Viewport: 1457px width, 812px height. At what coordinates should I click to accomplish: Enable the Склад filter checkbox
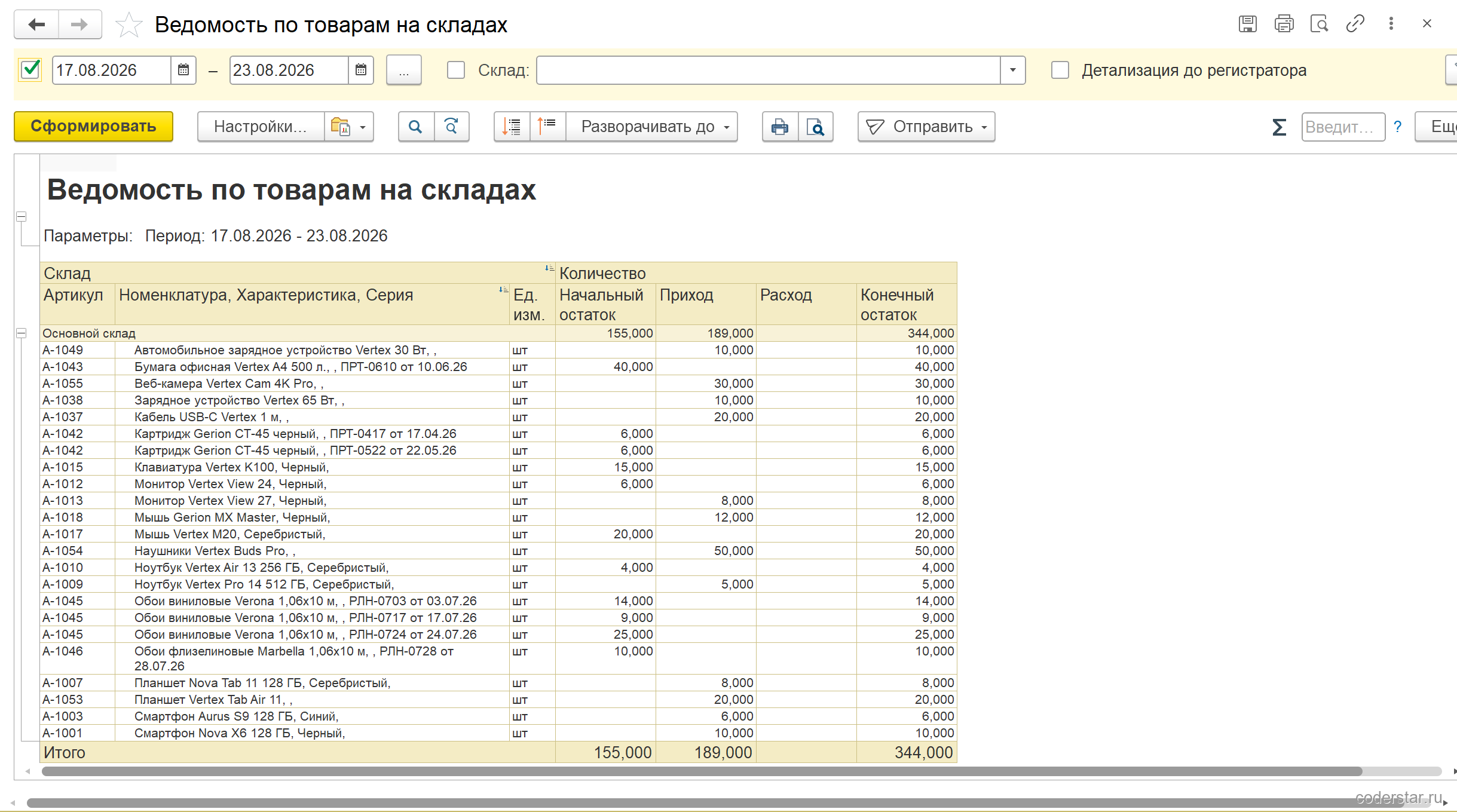pyautogui.click(x=456, y=70)
